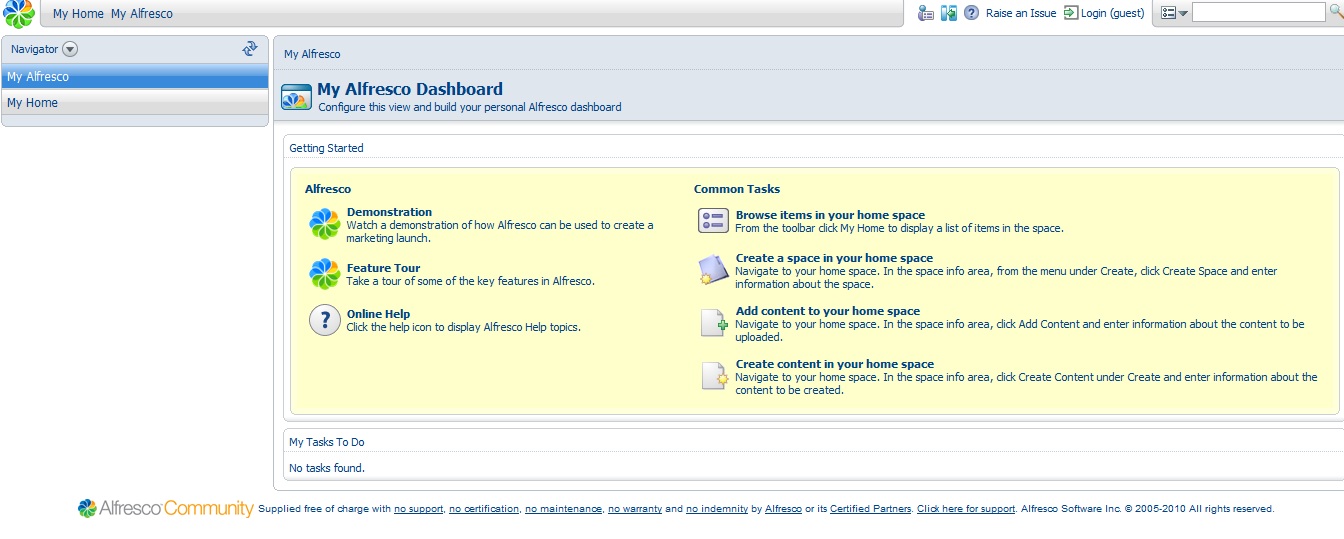
Task: Click the My Alfresco breadcrumb
Action: pos(312,54)
